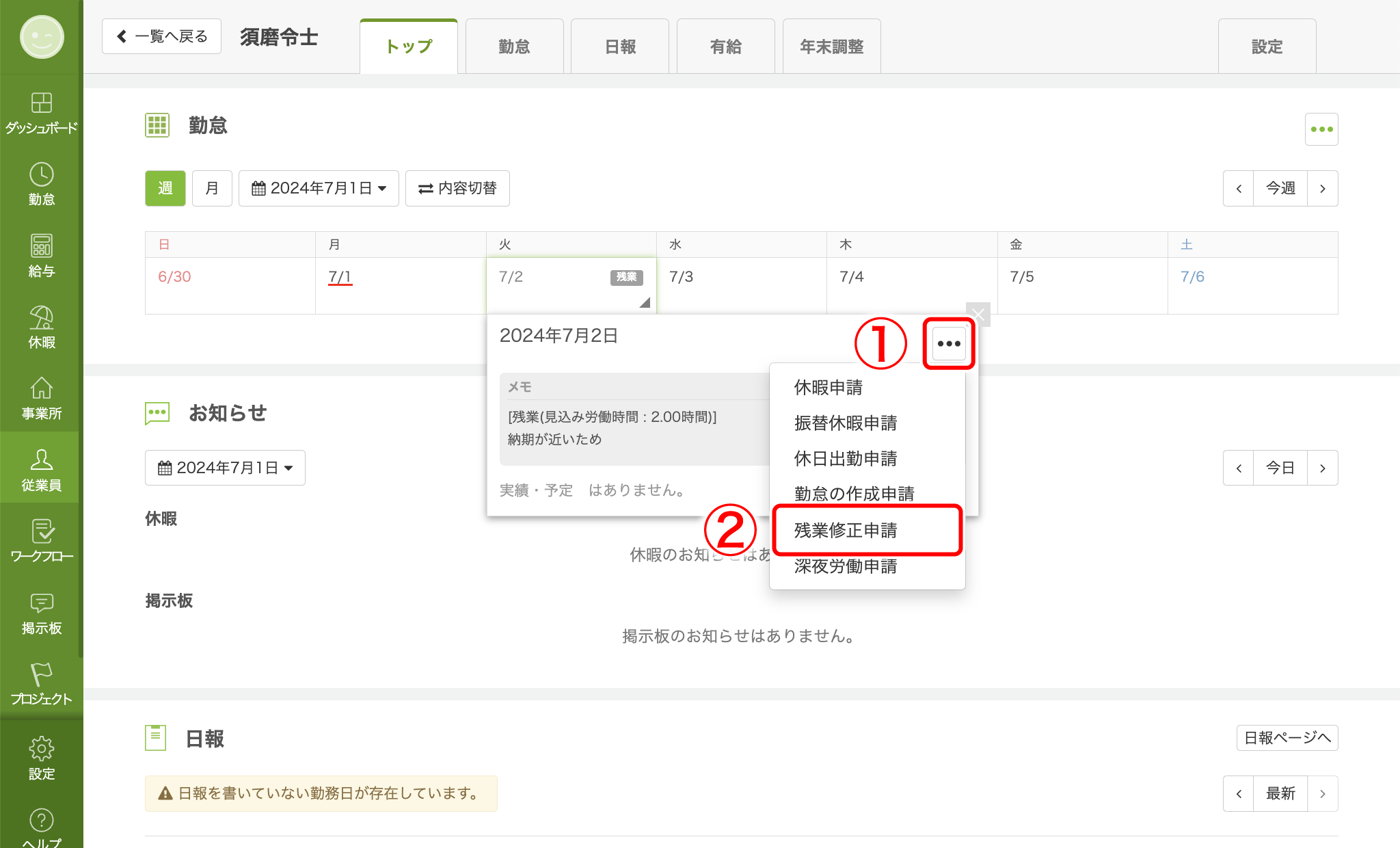Choose 休暇申請 from the dropdown menu
The height and width of the screenshot is (848, 1400).
867,387
